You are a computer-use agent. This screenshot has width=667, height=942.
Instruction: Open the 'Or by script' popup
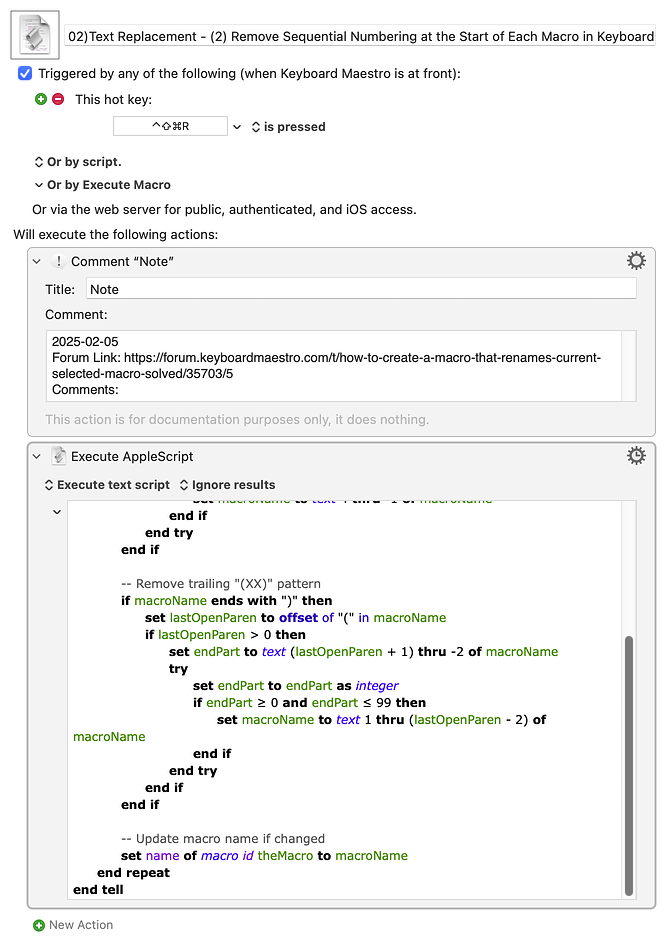[x=78, y=162]
